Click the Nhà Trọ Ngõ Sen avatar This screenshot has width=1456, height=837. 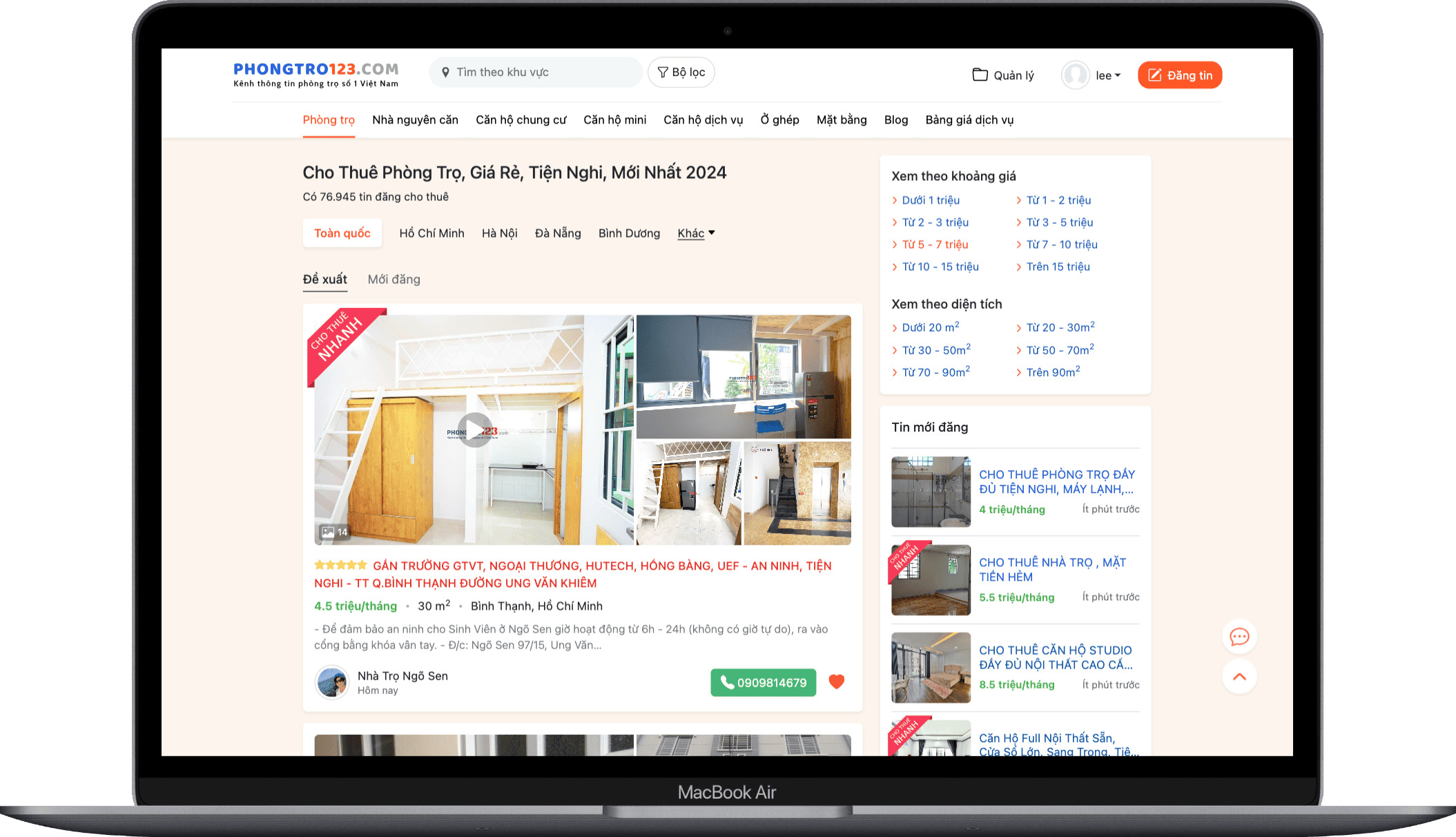tap(332, 682)
